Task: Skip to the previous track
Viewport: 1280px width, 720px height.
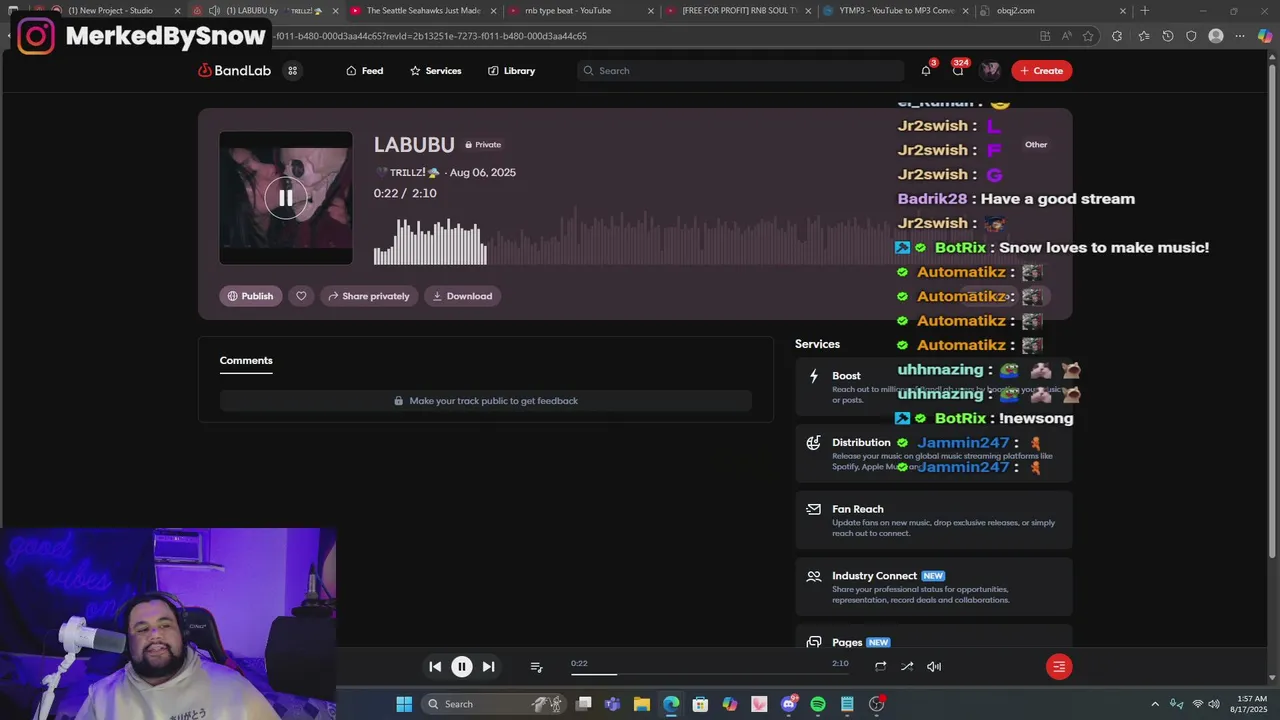Action: 435,667
